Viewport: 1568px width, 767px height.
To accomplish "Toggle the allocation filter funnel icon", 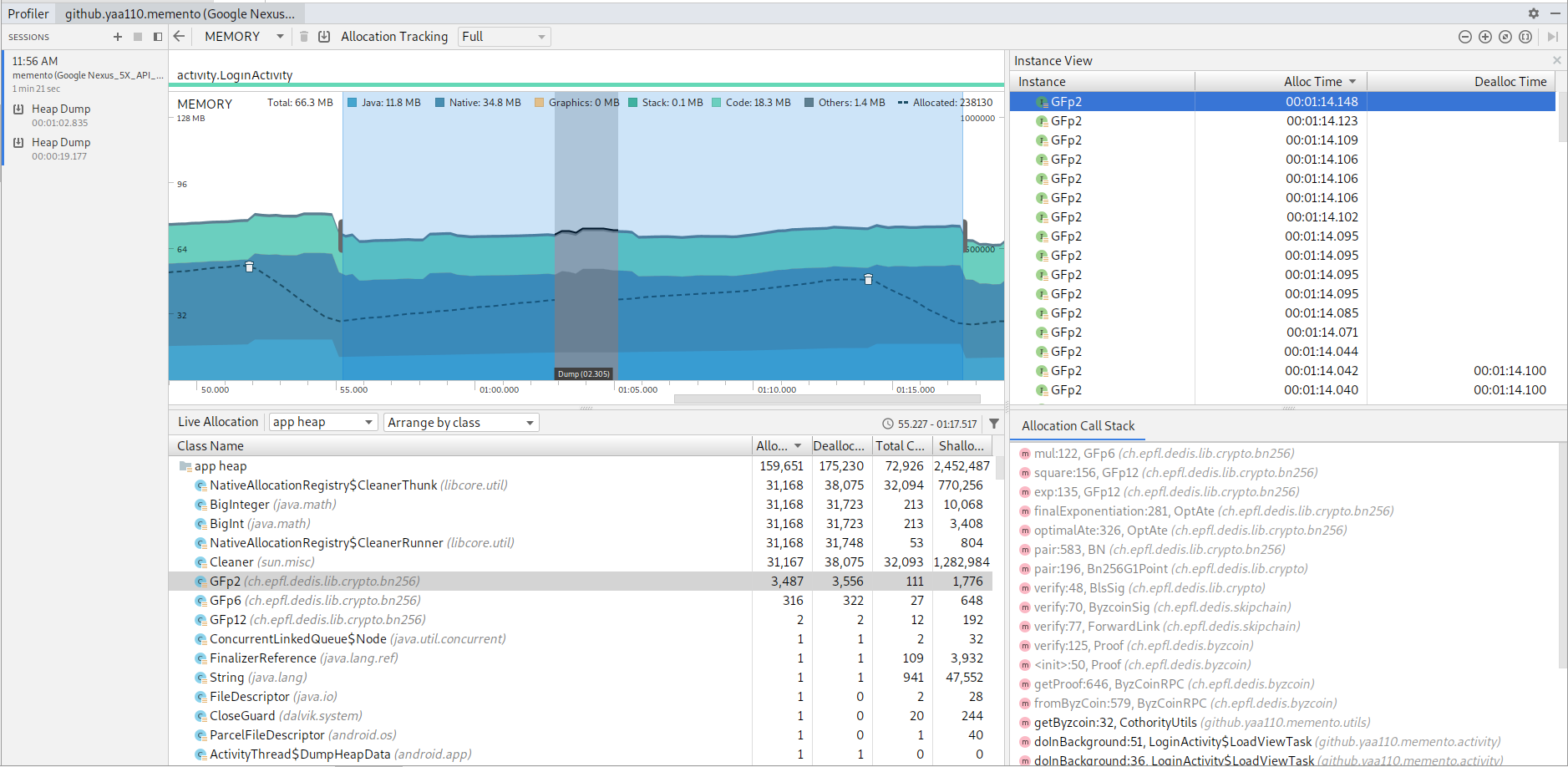I will (993, 423).
